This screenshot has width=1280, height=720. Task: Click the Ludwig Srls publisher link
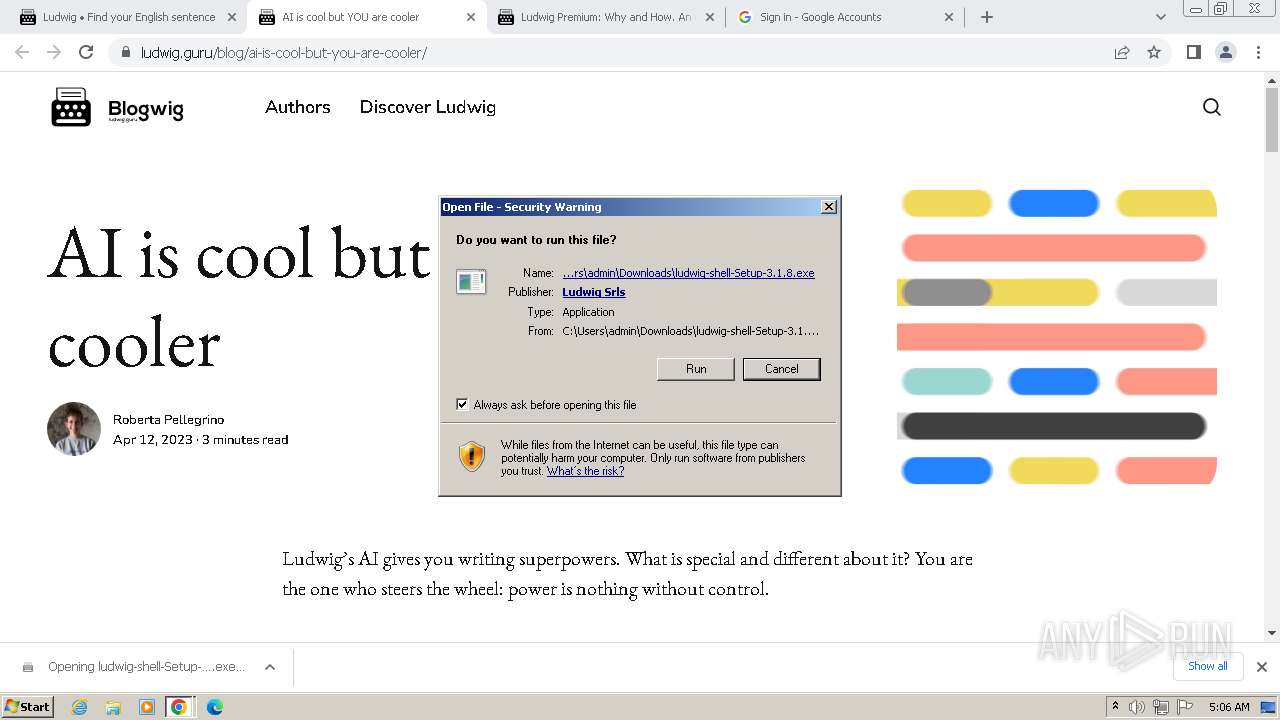click(x=594, y=292)
